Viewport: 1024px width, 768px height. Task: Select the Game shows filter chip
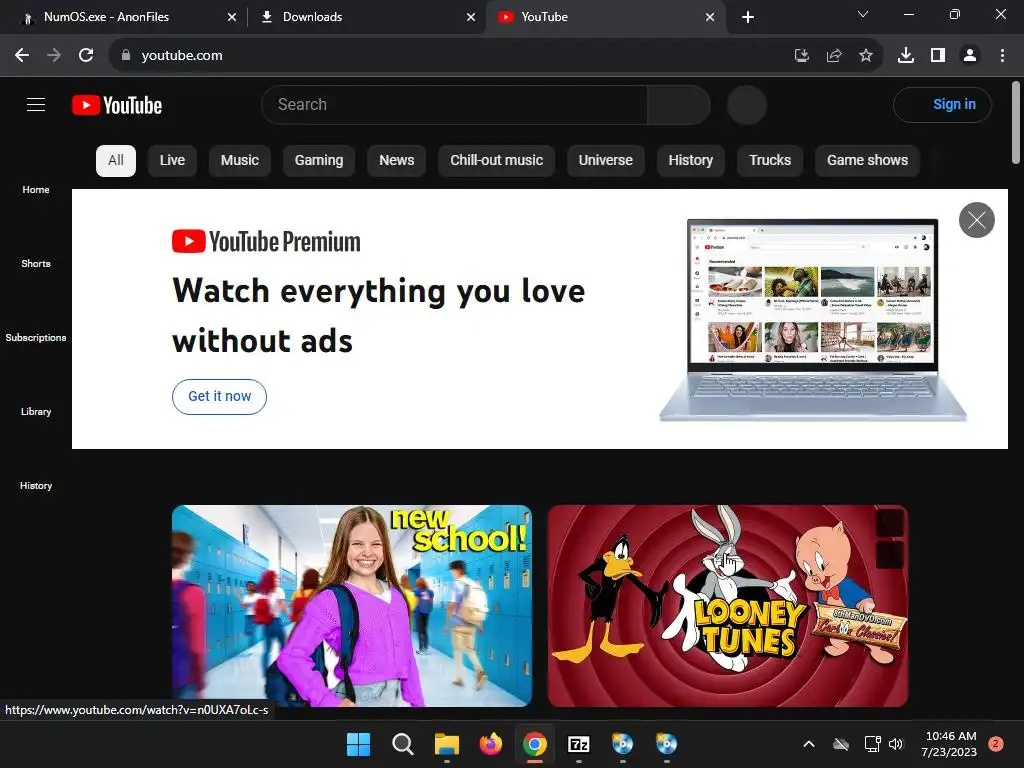867,161
